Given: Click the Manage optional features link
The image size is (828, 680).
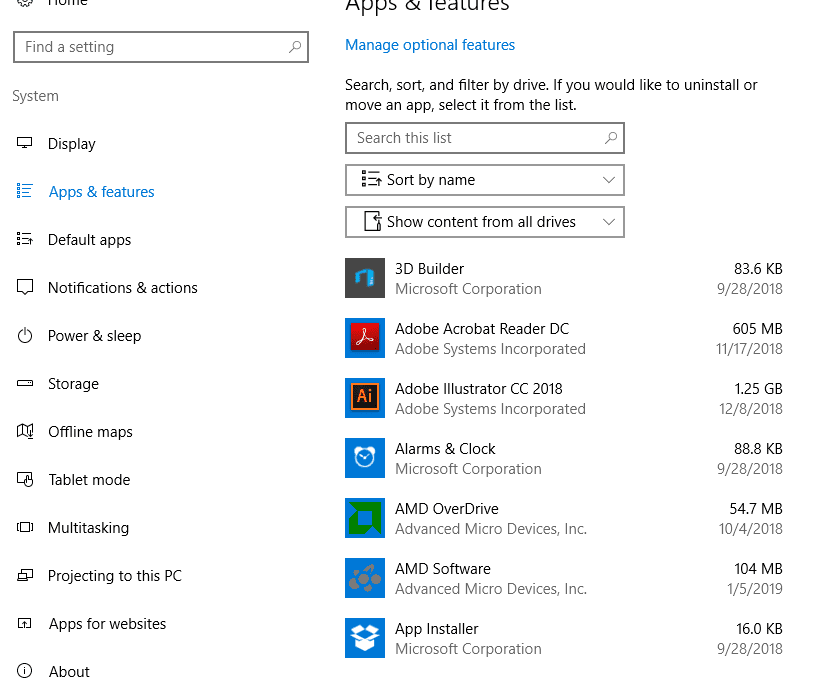Looking at the screenshot, I should [430, 45].
